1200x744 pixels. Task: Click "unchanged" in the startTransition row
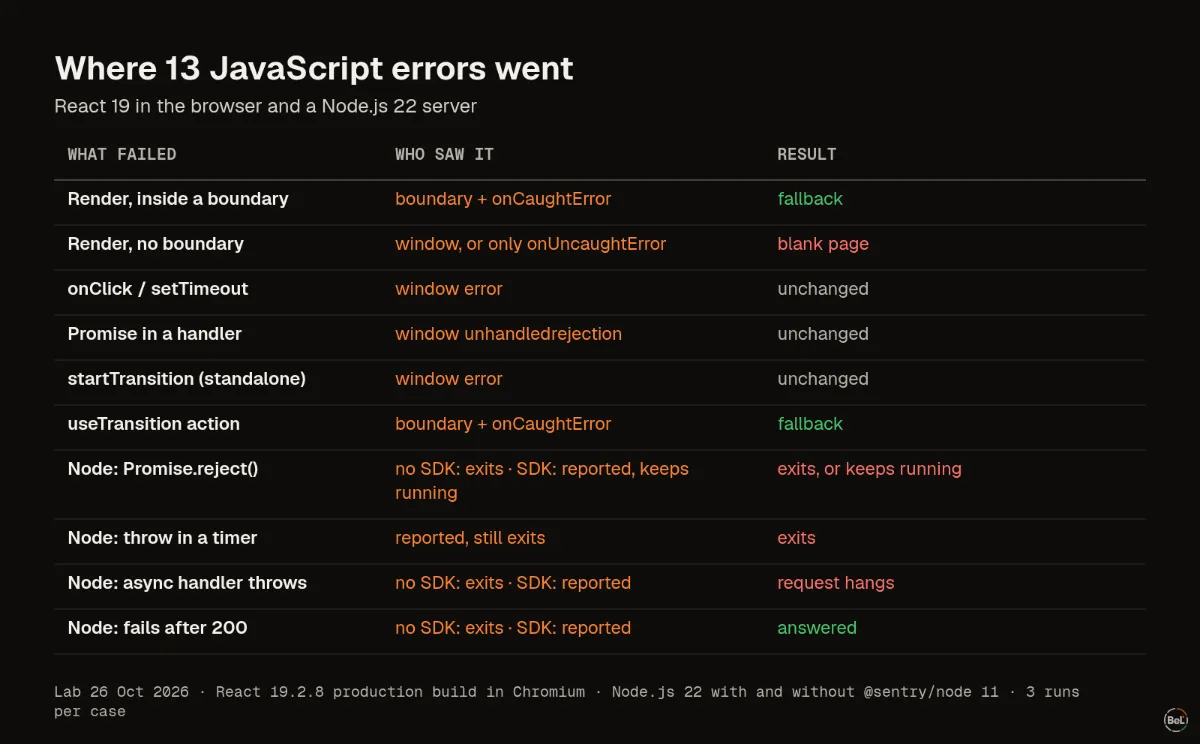pos(823,379)
